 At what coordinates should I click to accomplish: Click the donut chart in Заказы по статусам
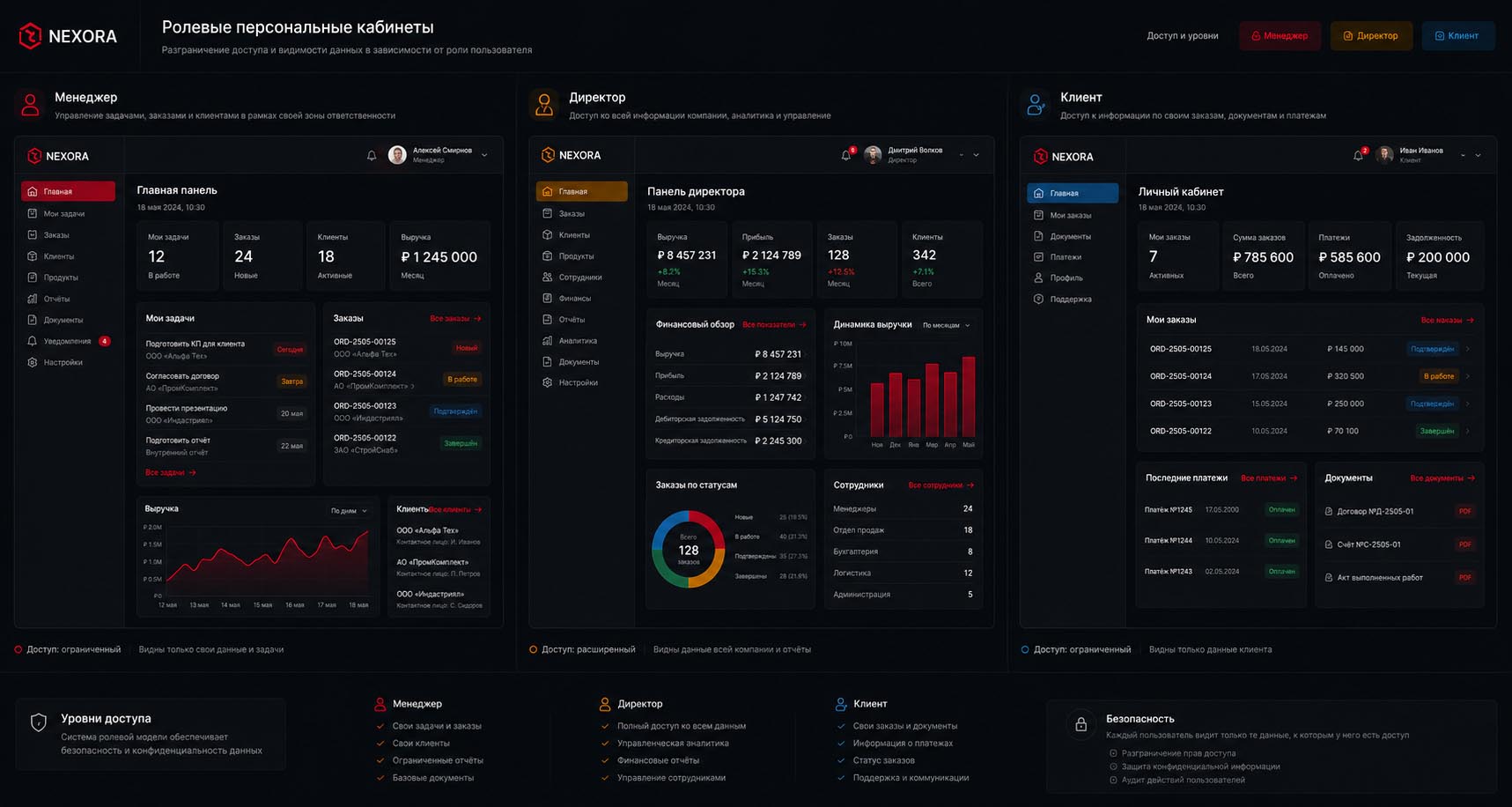689,549
